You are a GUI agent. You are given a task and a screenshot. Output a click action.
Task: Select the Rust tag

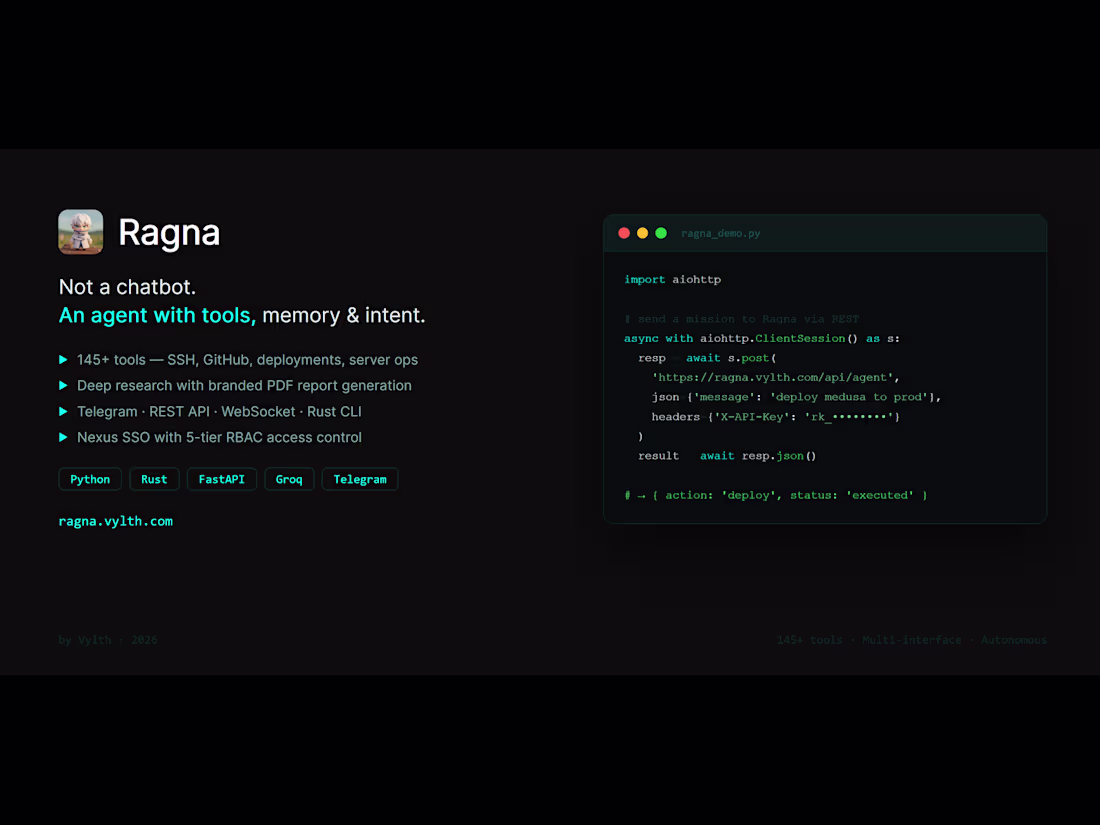pos(154,479)
